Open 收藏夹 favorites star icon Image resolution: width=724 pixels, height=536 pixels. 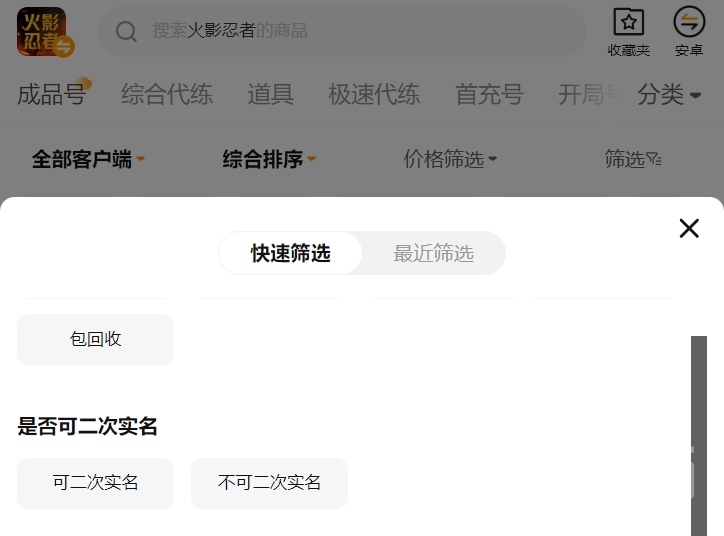pos(629,23)
